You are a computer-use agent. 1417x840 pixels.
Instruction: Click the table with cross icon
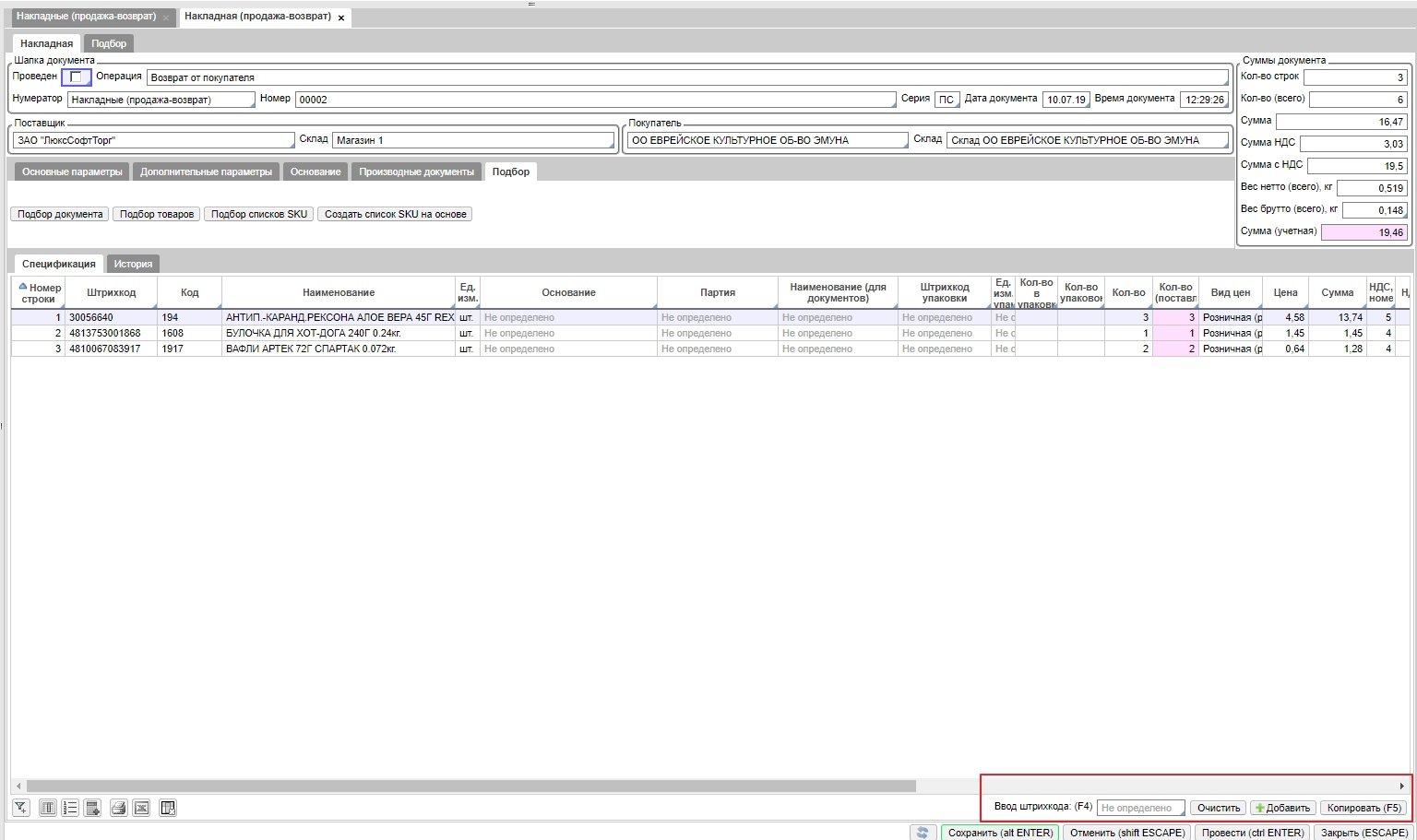pyautogui.click(x=167, y=808)
